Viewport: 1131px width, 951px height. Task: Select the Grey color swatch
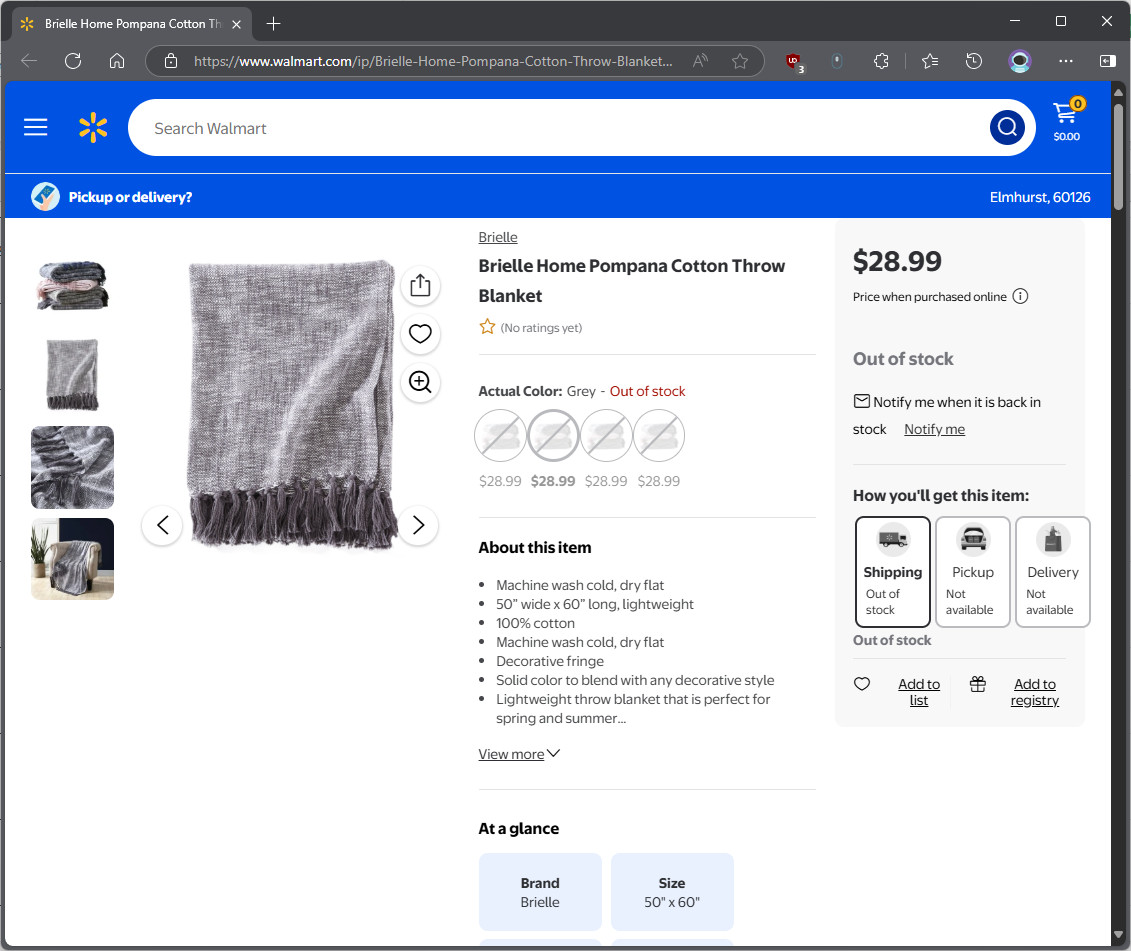[553, 436]
